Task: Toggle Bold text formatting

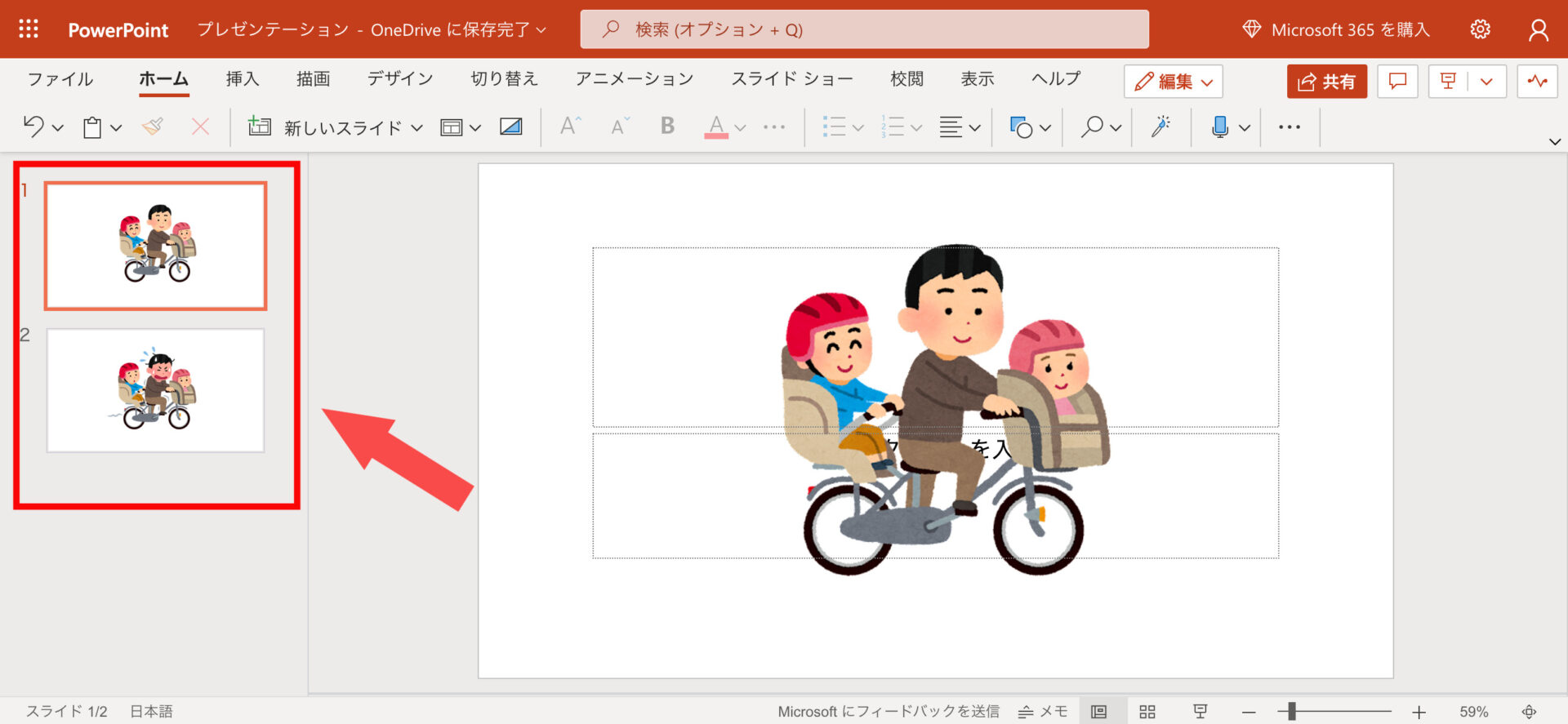Action: point(667,127)
